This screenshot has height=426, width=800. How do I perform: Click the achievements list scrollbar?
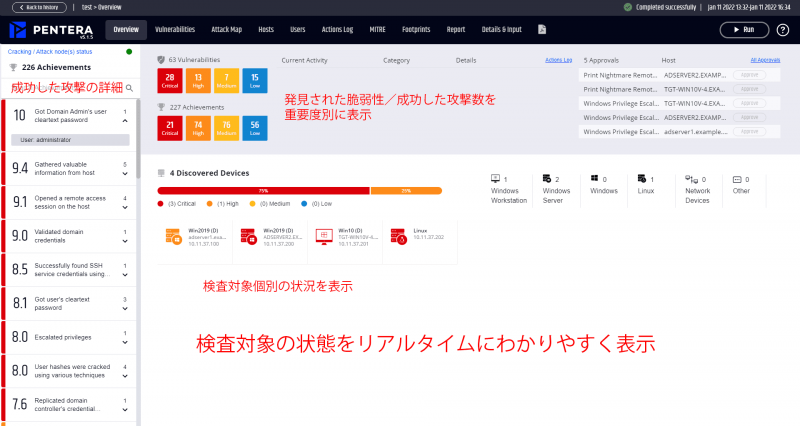click(x=138, y=139)
